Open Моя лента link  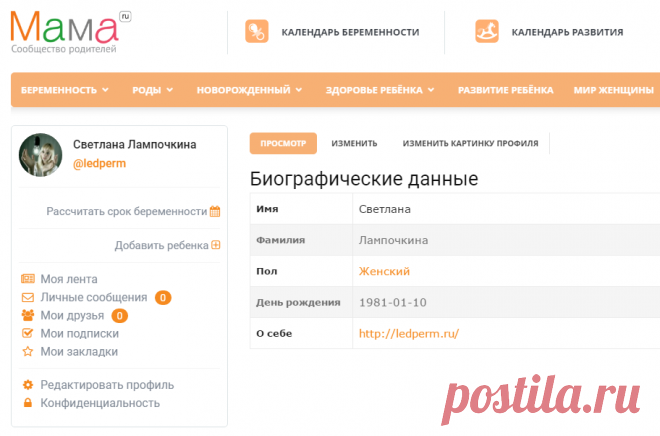click(69, 279)
